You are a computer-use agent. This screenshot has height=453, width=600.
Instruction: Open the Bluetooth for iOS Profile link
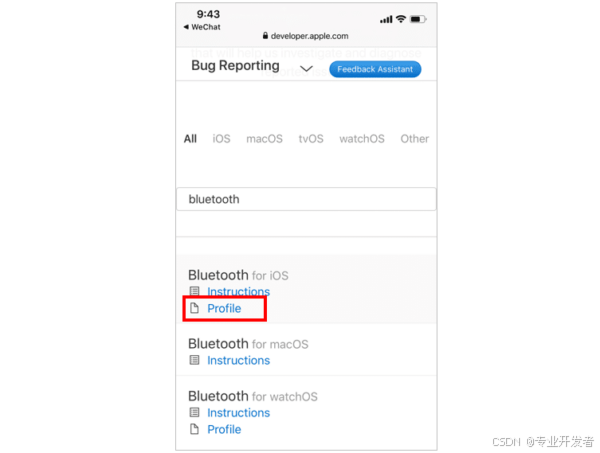point(224,308)
